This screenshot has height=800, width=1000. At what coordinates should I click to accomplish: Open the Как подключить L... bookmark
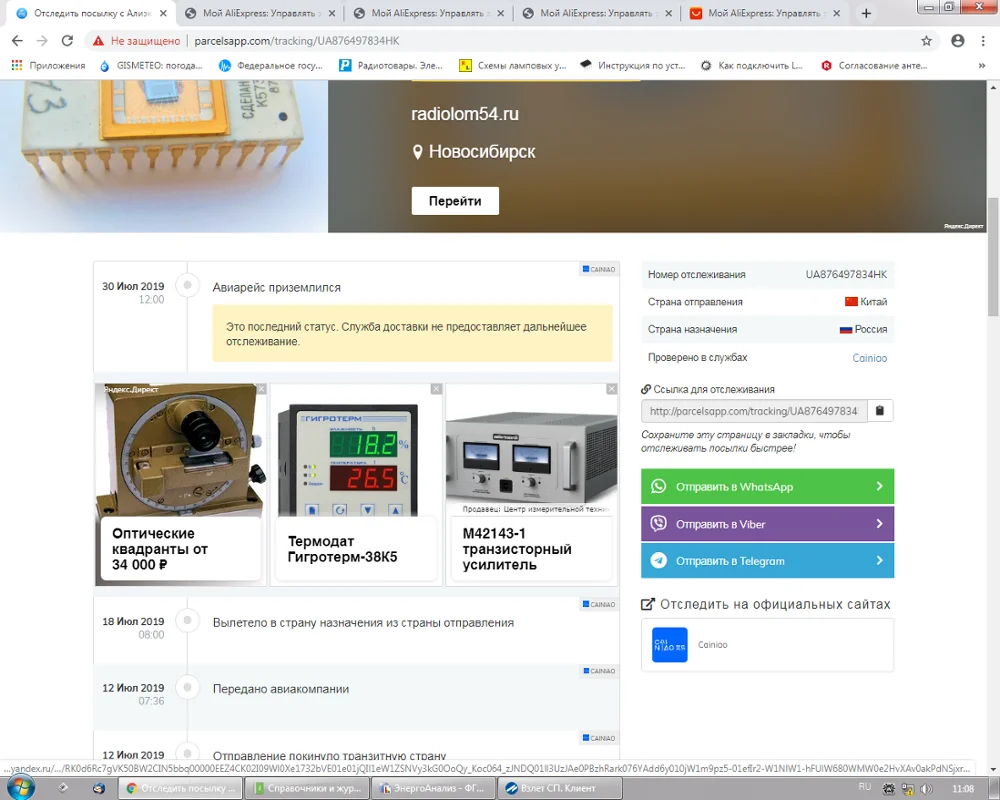(x=752, y=65)
